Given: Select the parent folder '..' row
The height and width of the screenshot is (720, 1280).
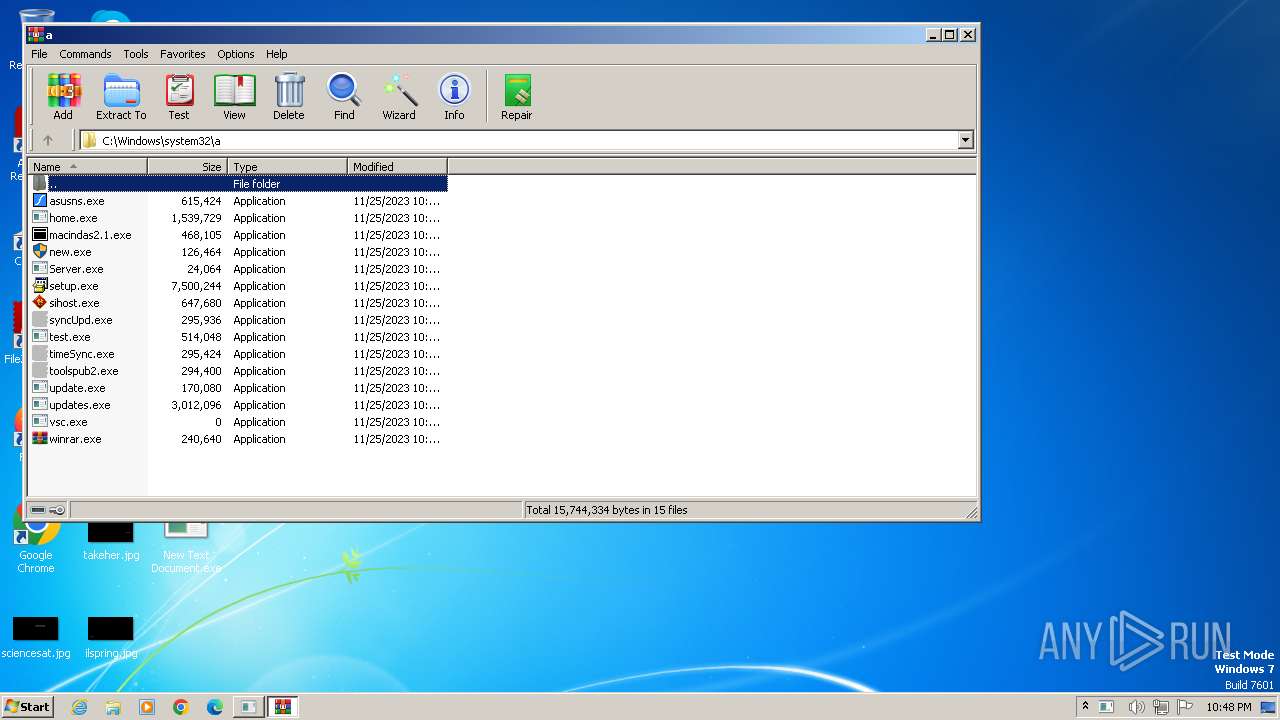Looking at the screenshot, I should pyautogui.click(x=238, y=184).
